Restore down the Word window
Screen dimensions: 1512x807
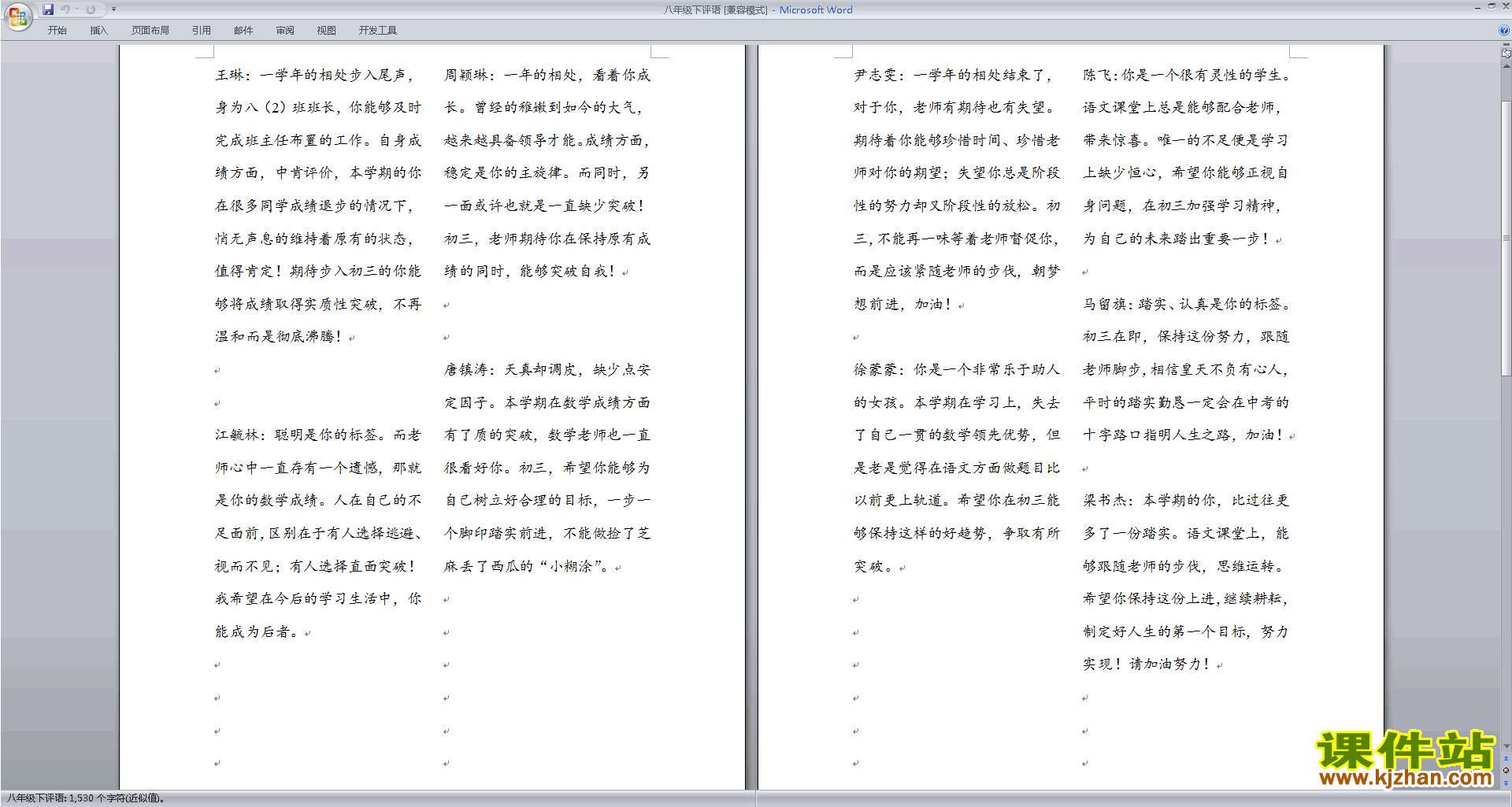pyautogui.click(x=1492, y=6)
